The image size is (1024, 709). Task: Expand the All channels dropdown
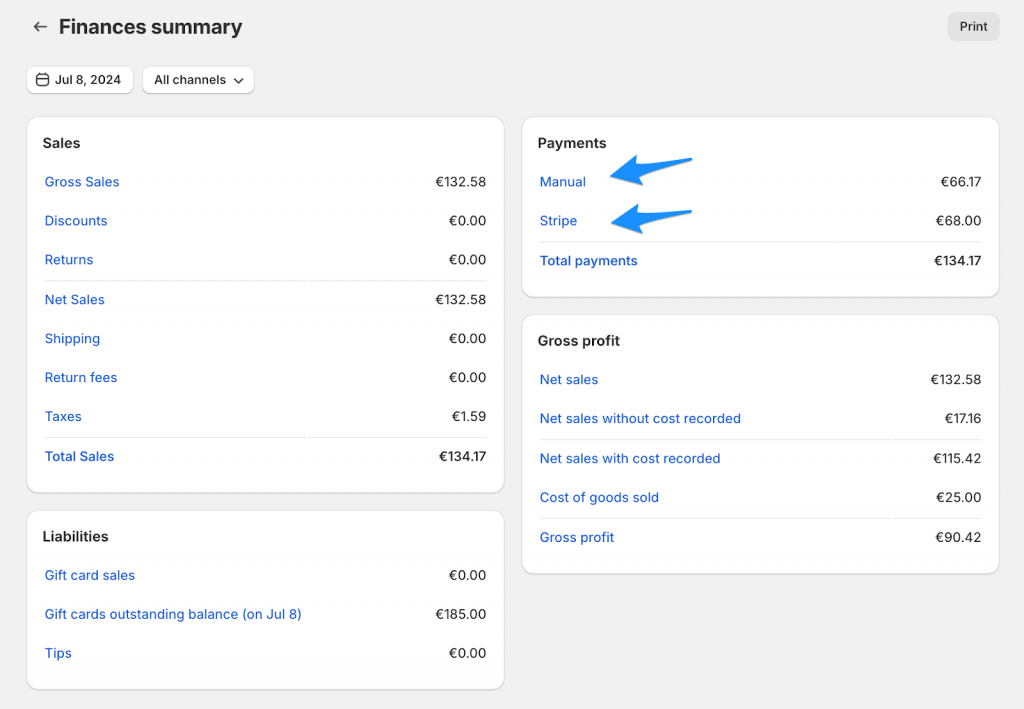[198, 80]
